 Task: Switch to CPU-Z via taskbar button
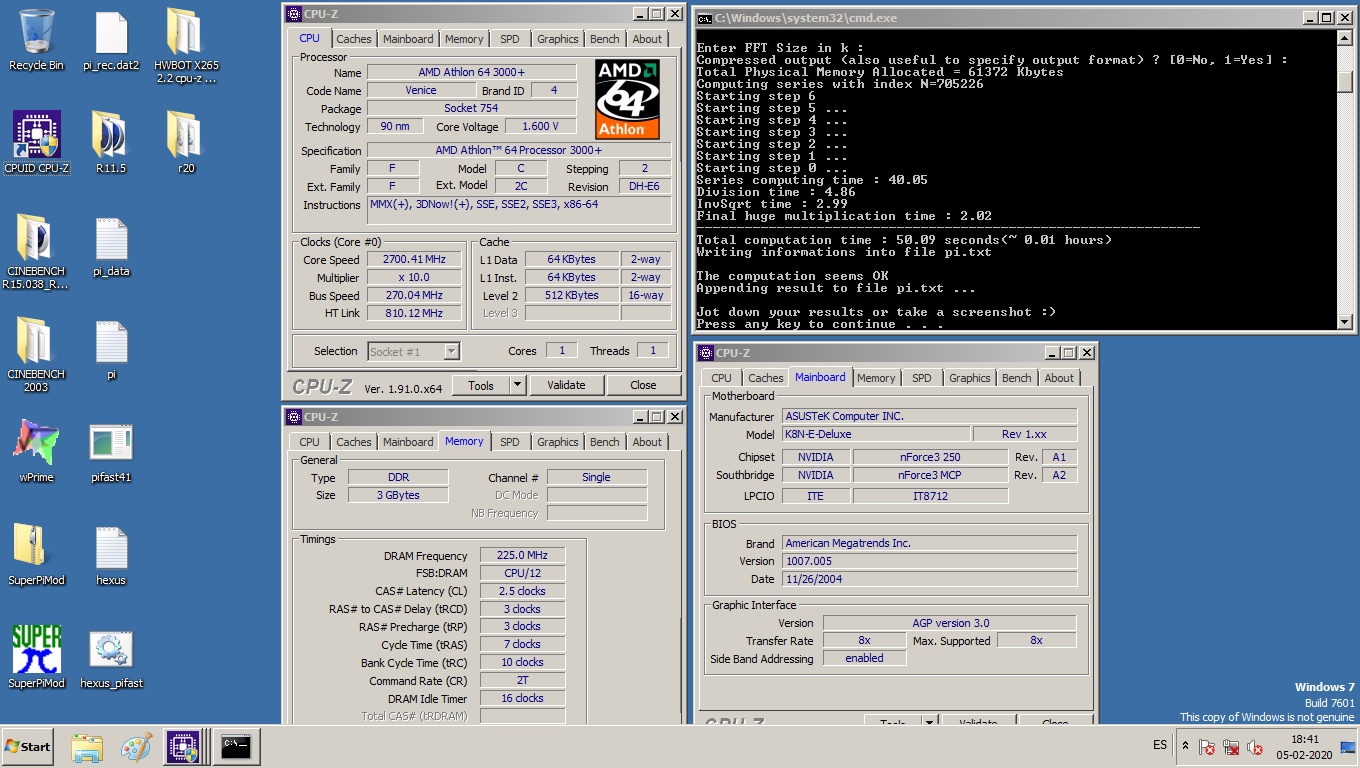click(184, 746)
